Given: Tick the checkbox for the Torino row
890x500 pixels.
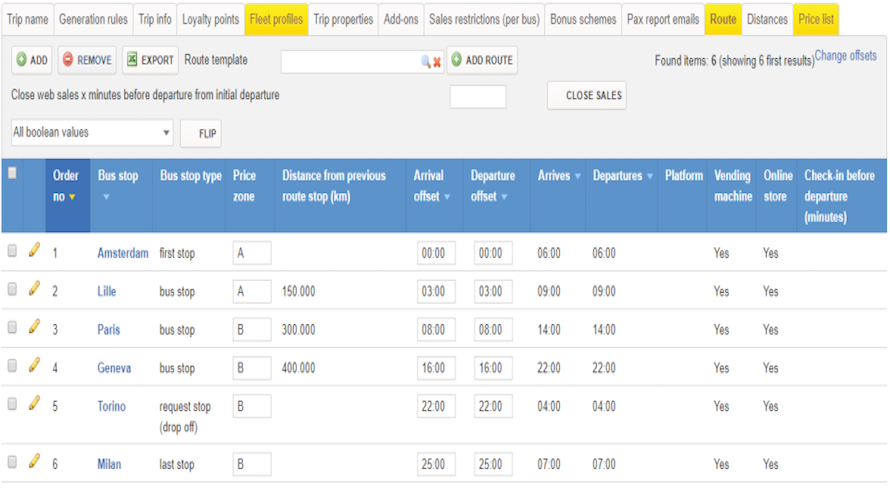Looking at the screenshot, I should coord(12,404).
